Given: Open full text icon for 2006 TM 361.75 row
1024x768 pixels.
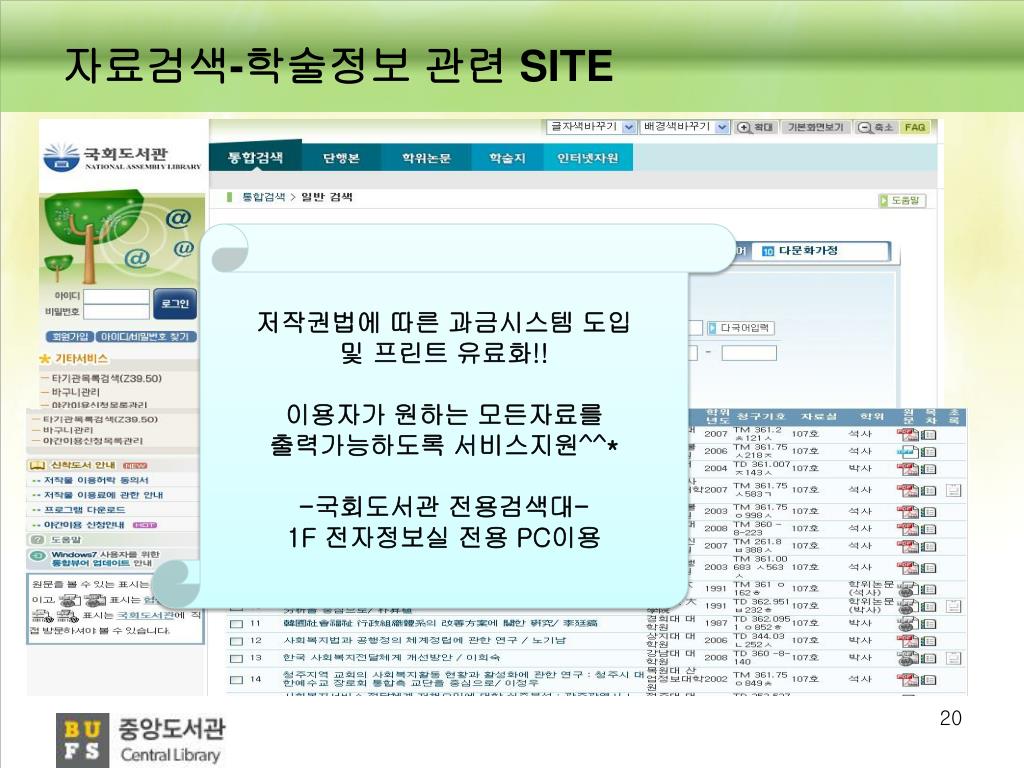Looking at the screenshot, I should click(x=907, y=451).
